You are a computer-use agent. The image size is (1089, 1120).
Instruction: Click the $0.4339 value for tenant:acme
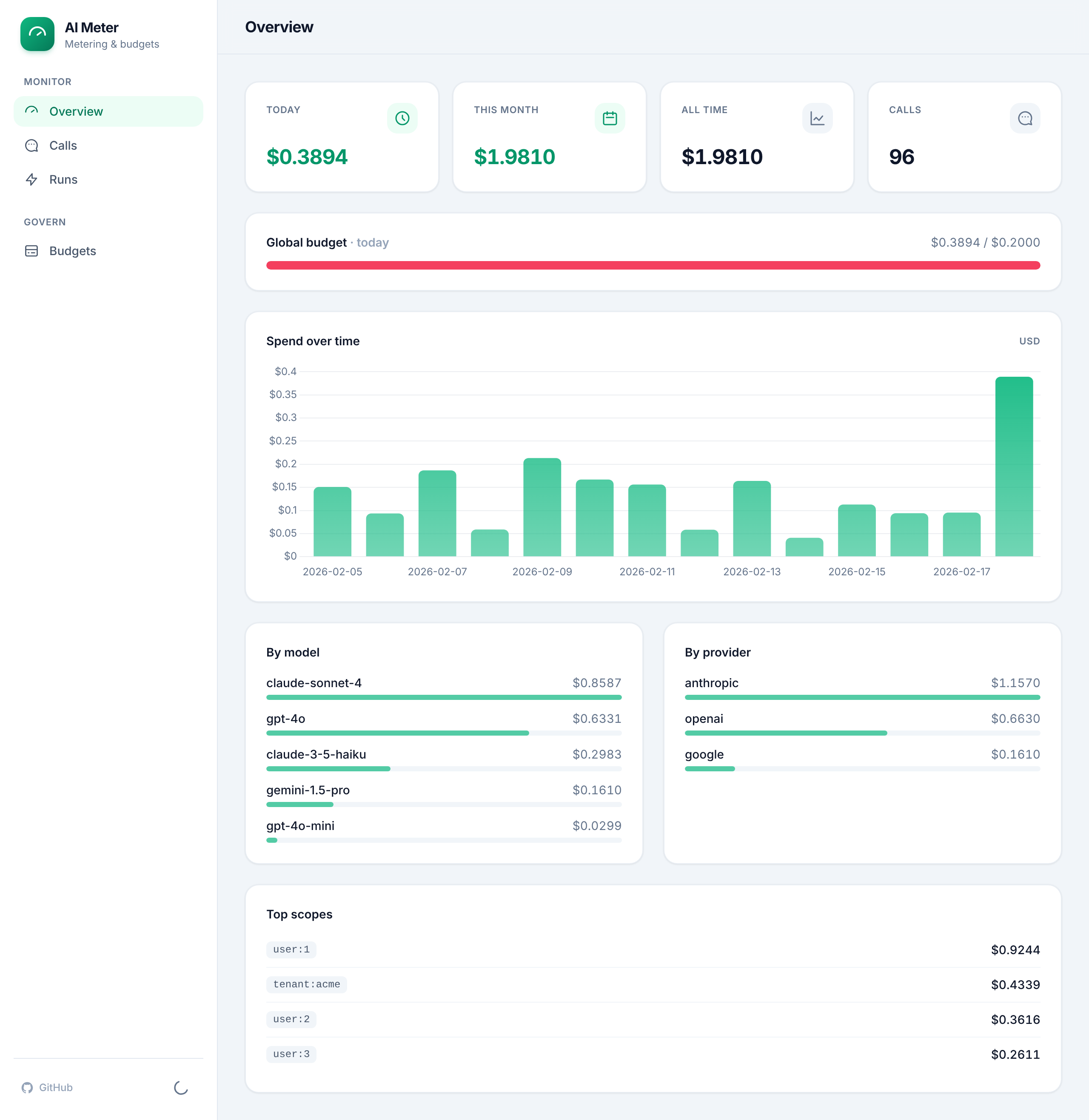[1015, 984]
